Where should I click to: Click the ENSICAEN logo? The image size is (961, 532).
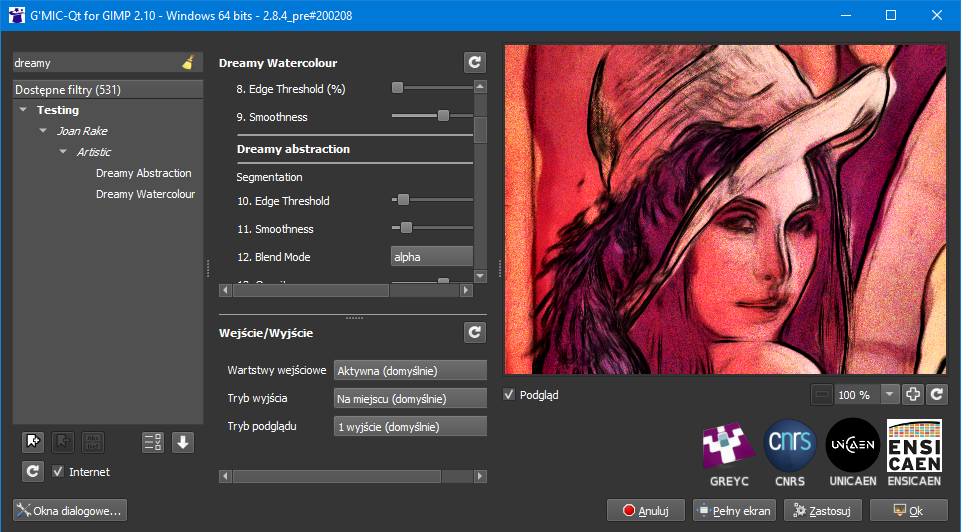914,454
